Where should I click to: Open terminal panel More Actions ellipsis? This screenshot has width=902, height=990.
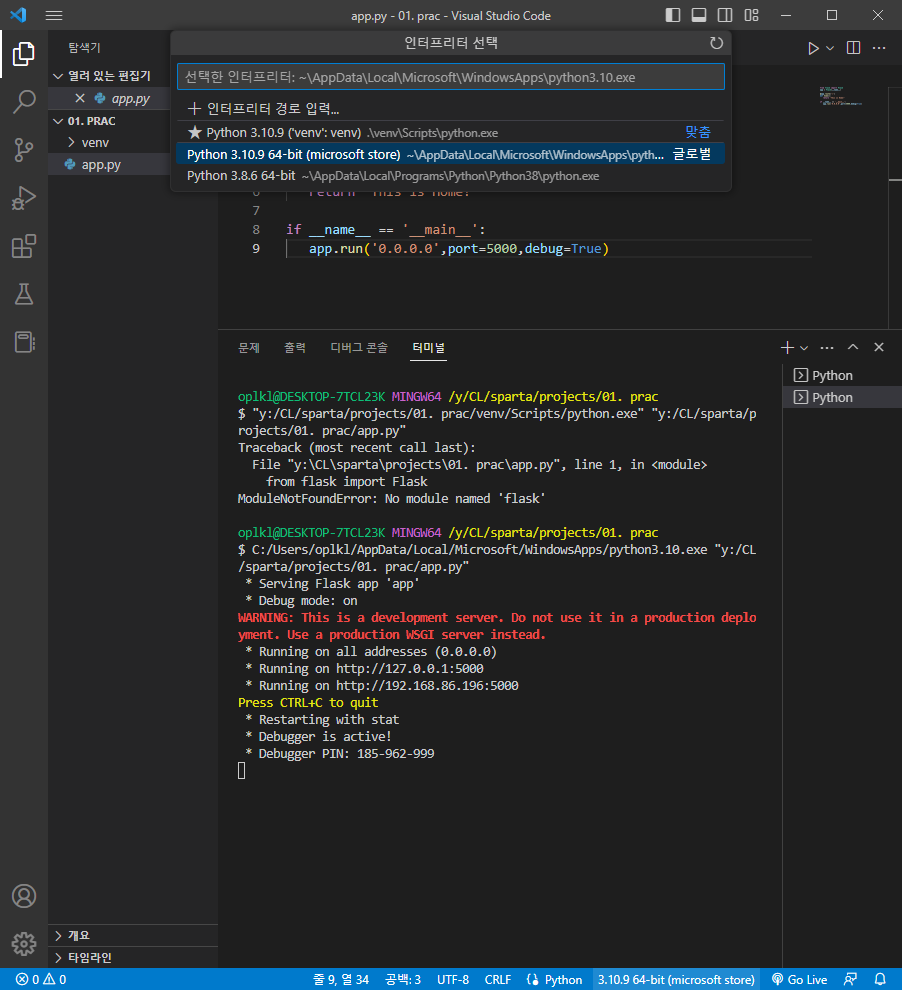[827, 347]
